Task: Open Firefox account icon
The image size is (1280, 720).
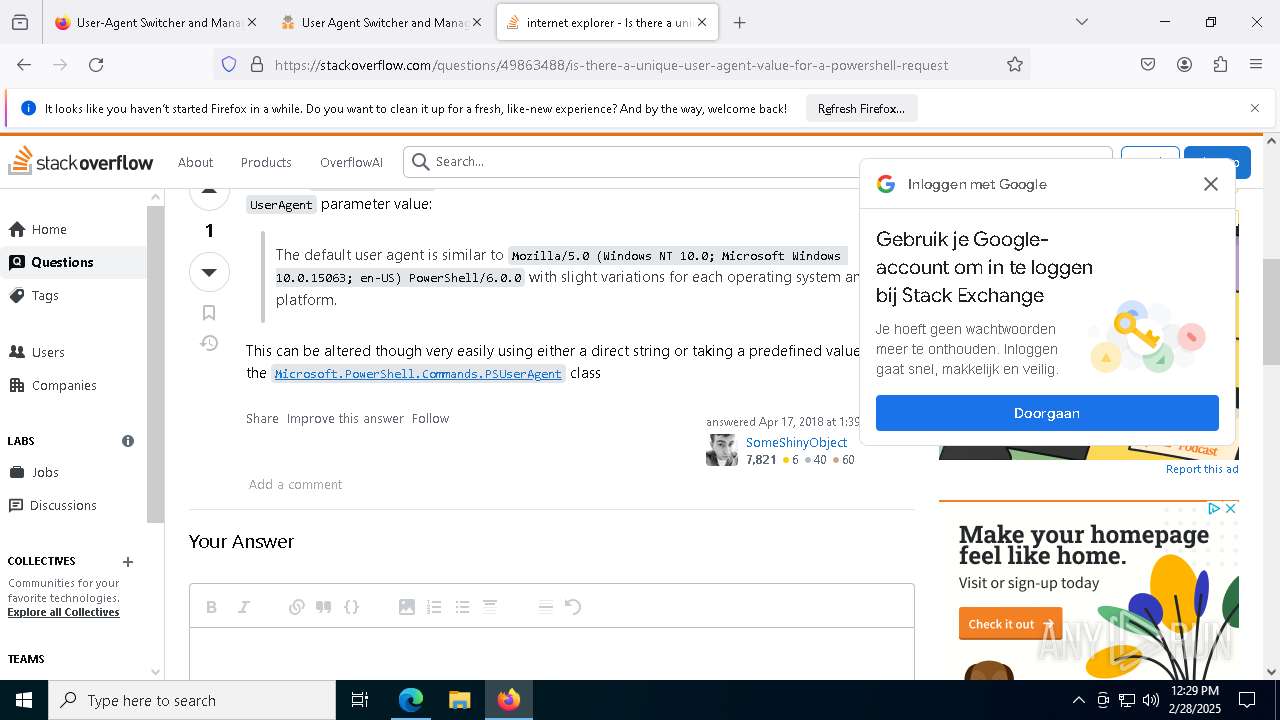Action: [1184, 64]
